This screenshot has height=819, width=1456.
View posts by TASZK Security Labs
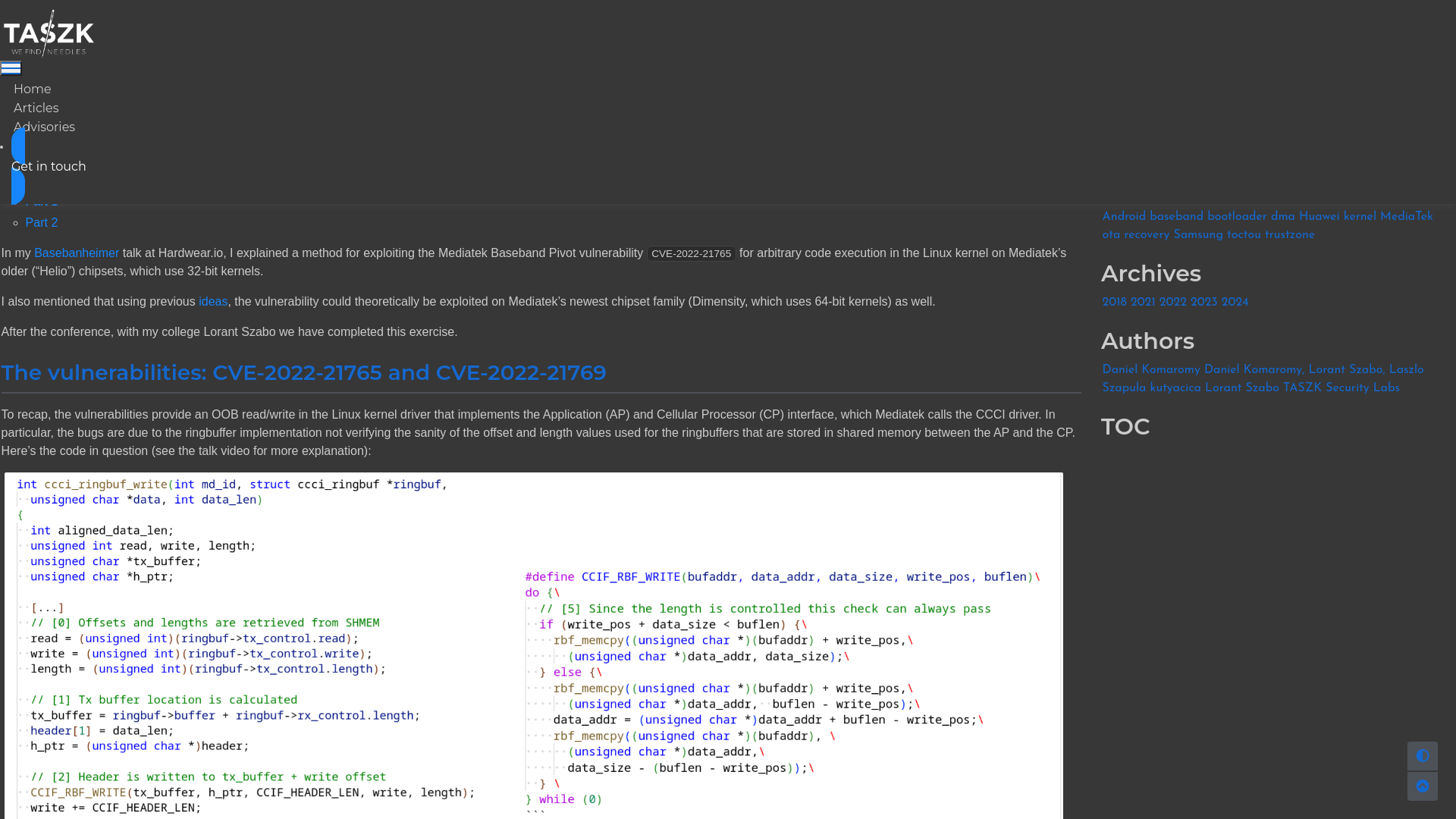click(1341, 388)
